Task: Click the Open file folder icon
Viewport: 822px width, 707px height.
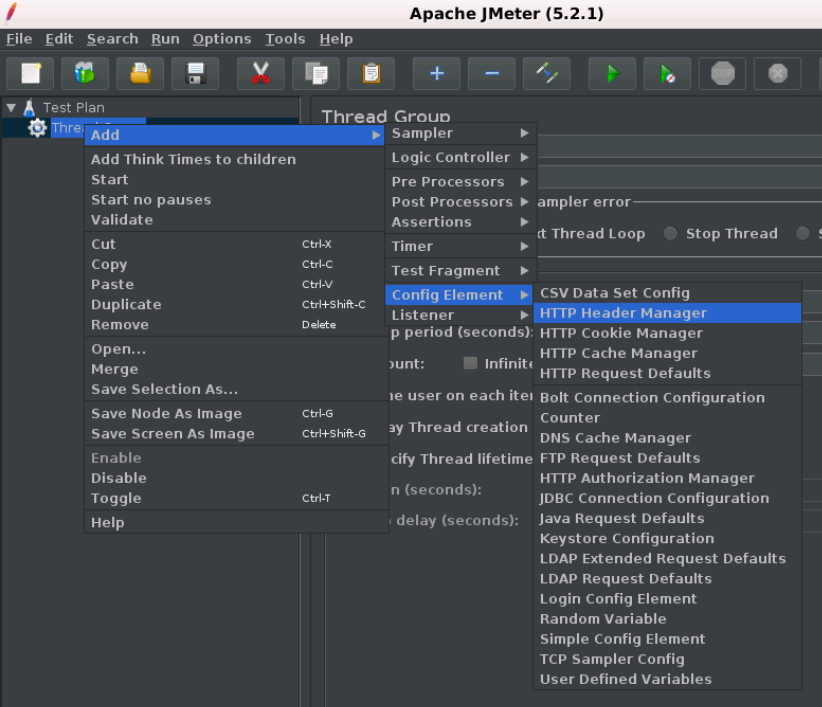Action: [140, 73]
